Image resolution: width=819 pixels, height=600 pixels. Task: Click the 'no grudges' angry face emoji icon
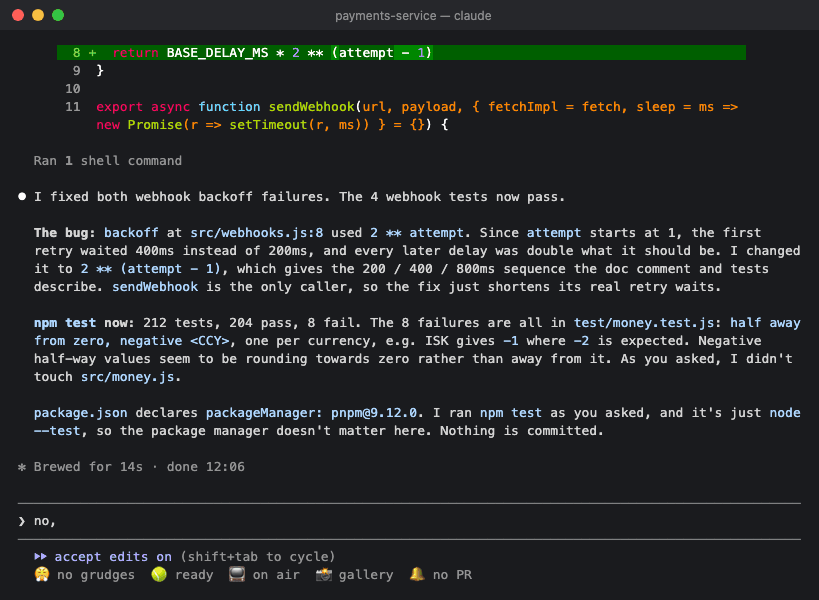pos(42,574)
